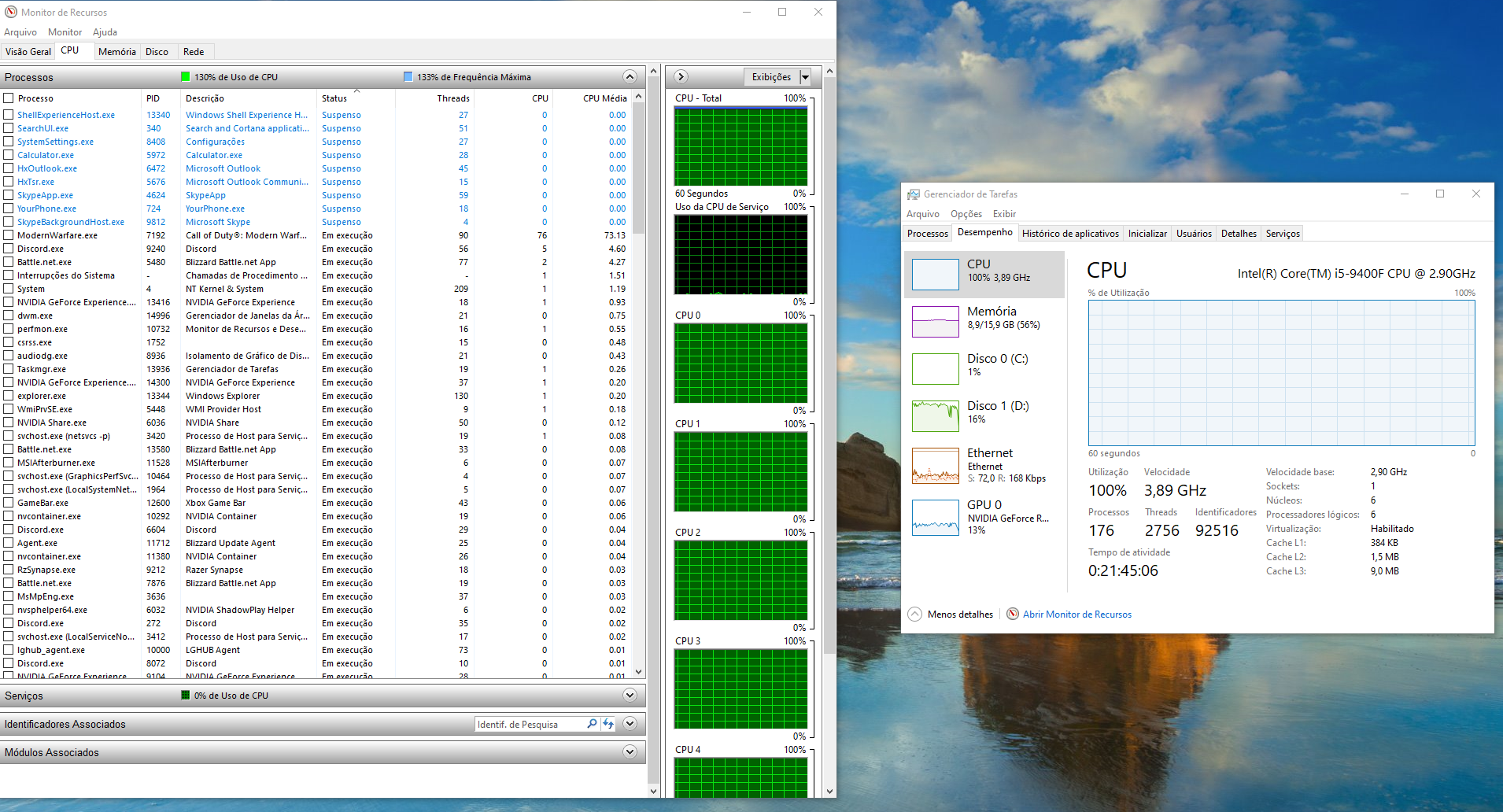1503x812 pixels.
Task: Check the explorer.exe process checkbox
Action: click(9, 396)
